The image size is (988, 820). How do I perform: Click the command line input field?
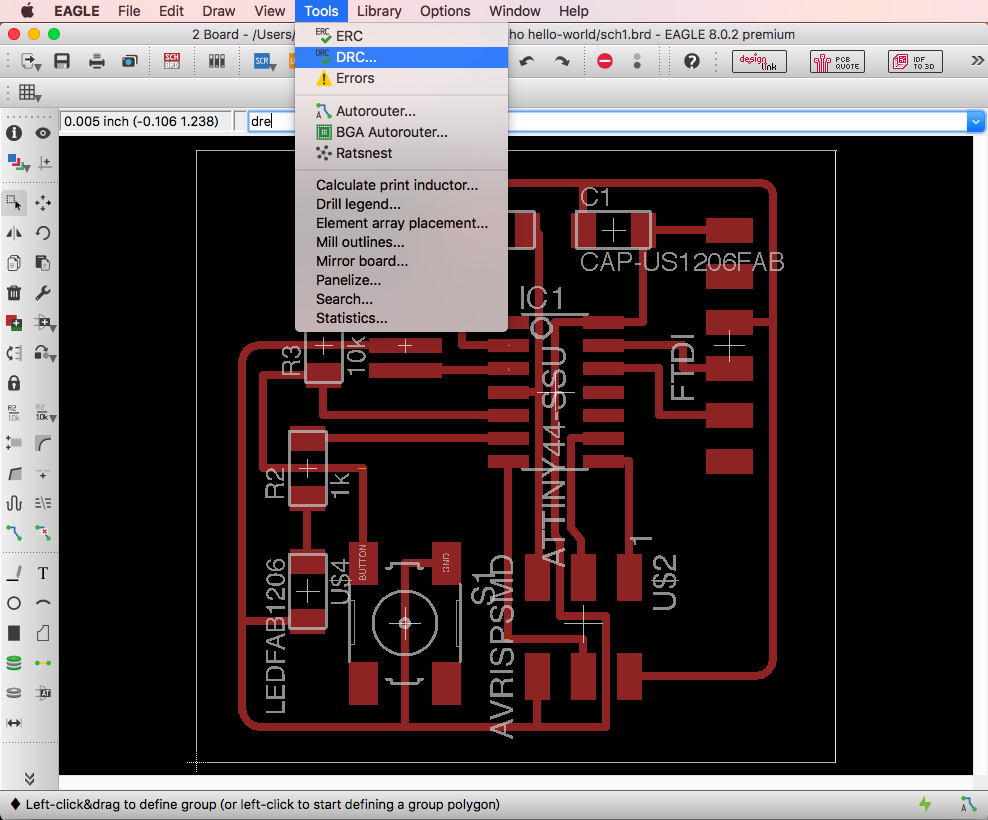tap(607, 122)
